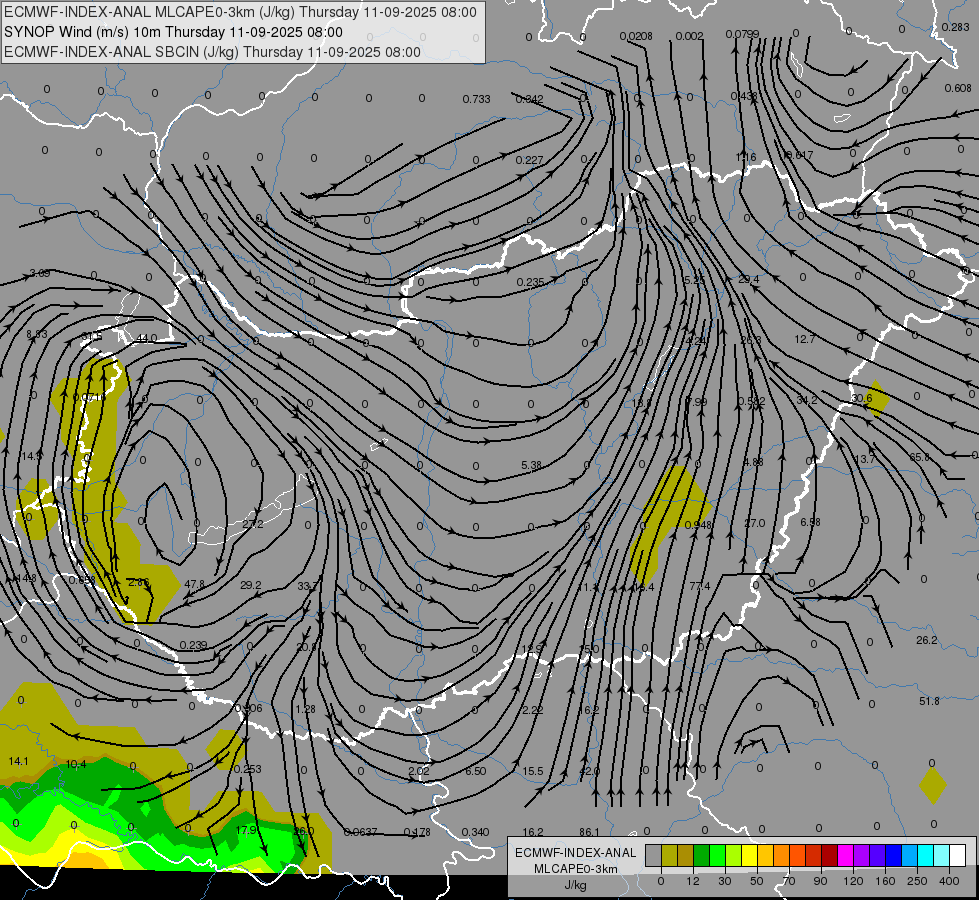Click the map value 0.733

pyautogui.click(x=476, y=99)
